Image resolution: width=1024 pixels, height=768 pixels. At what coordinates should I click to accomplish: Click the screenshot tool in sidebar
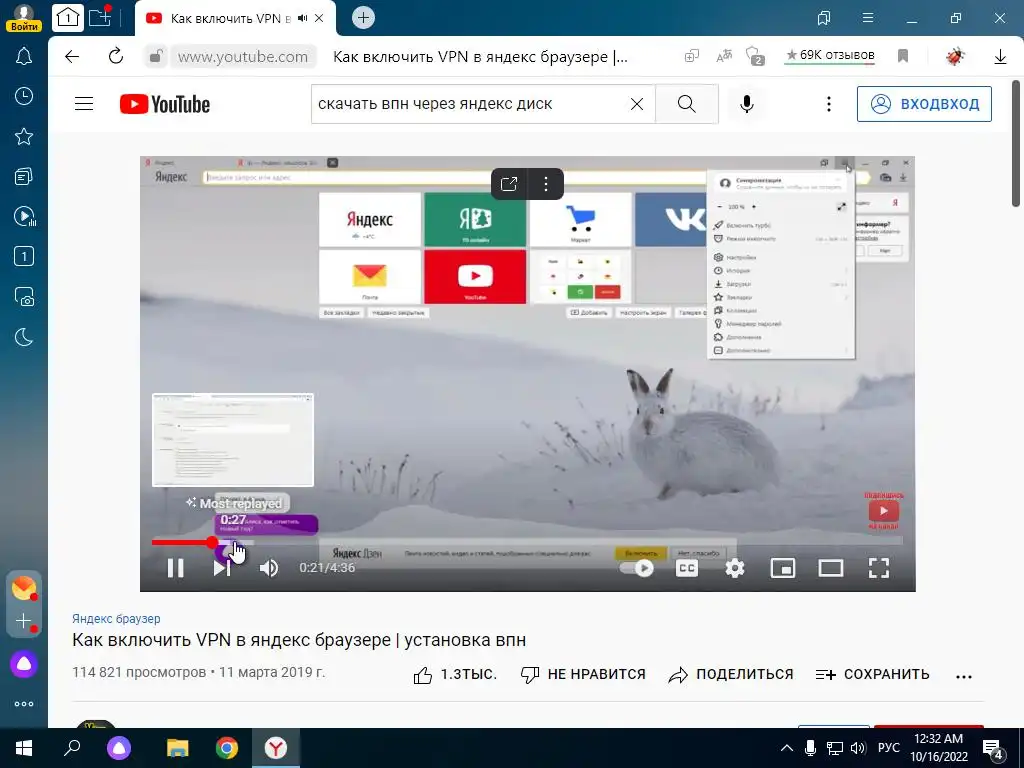pyautogui.click(x=24, y=297)
